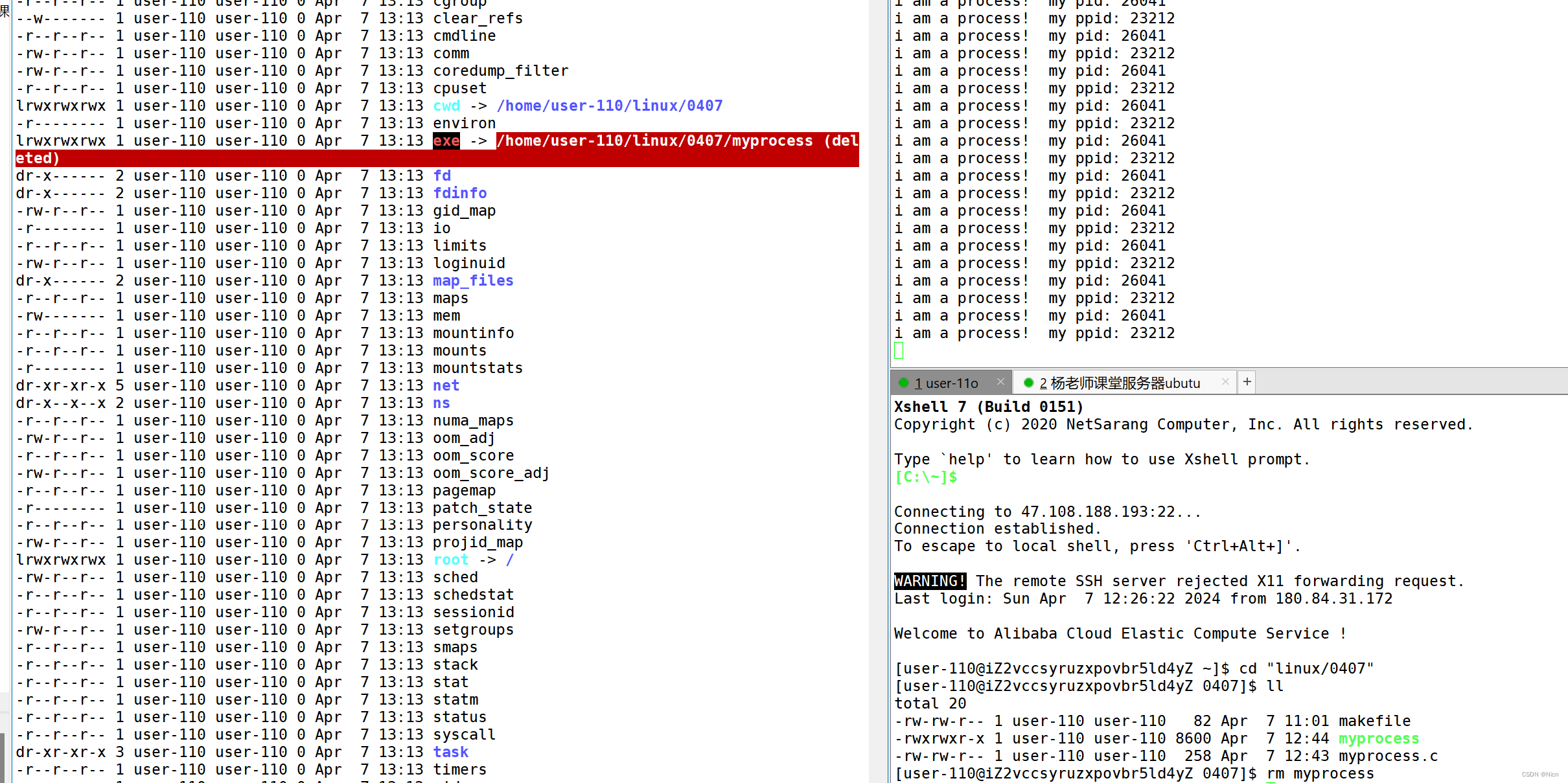Click the green myprocess executable name
Viewport: 1568px width, 783px height.
click(x=1378, y=738)
